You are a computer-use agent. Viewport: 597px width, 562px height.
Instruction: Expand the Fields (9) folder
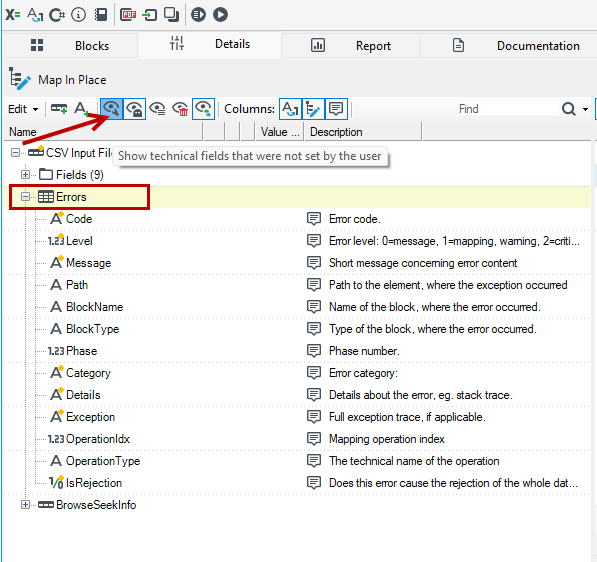25,175
